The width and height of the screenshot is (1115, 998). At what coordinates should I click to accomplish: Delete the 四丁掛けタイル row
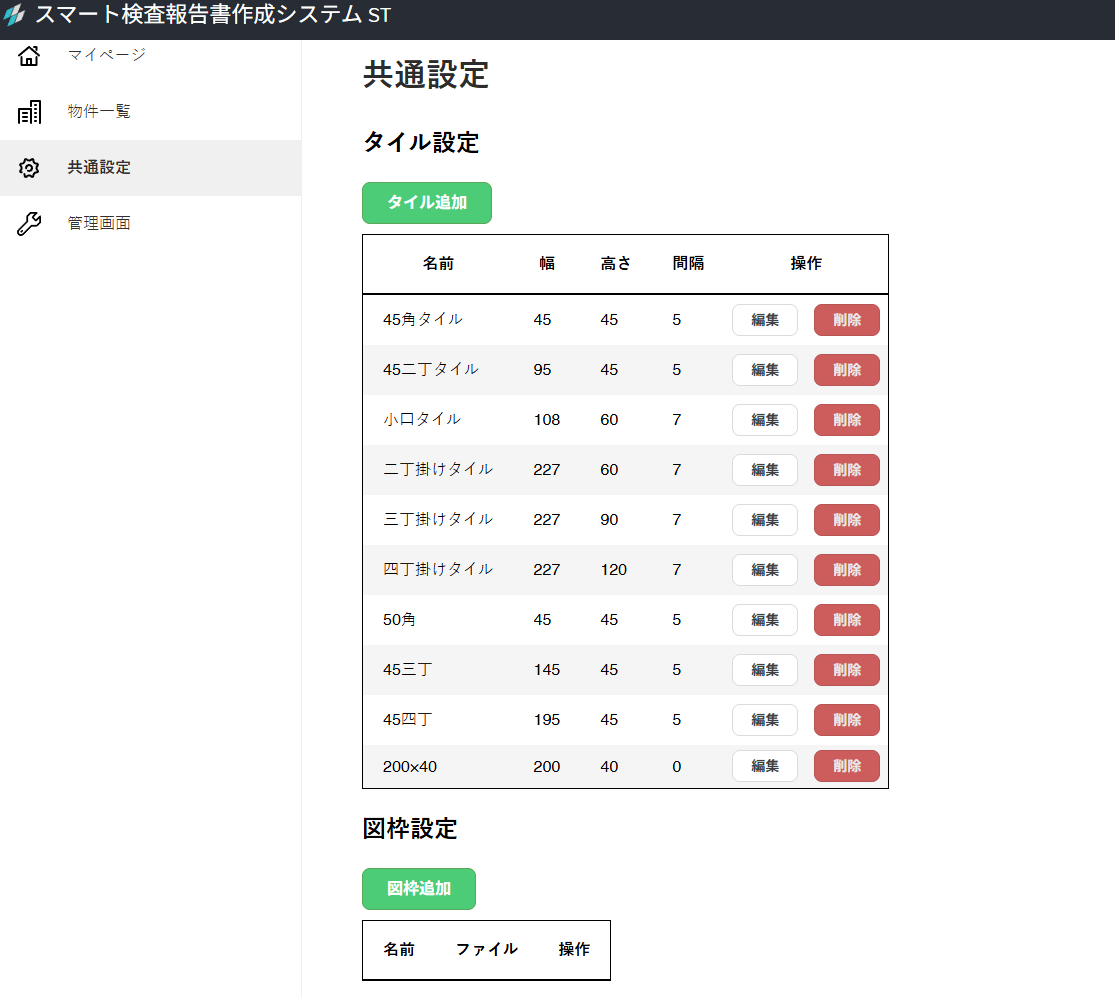point(846,570)
